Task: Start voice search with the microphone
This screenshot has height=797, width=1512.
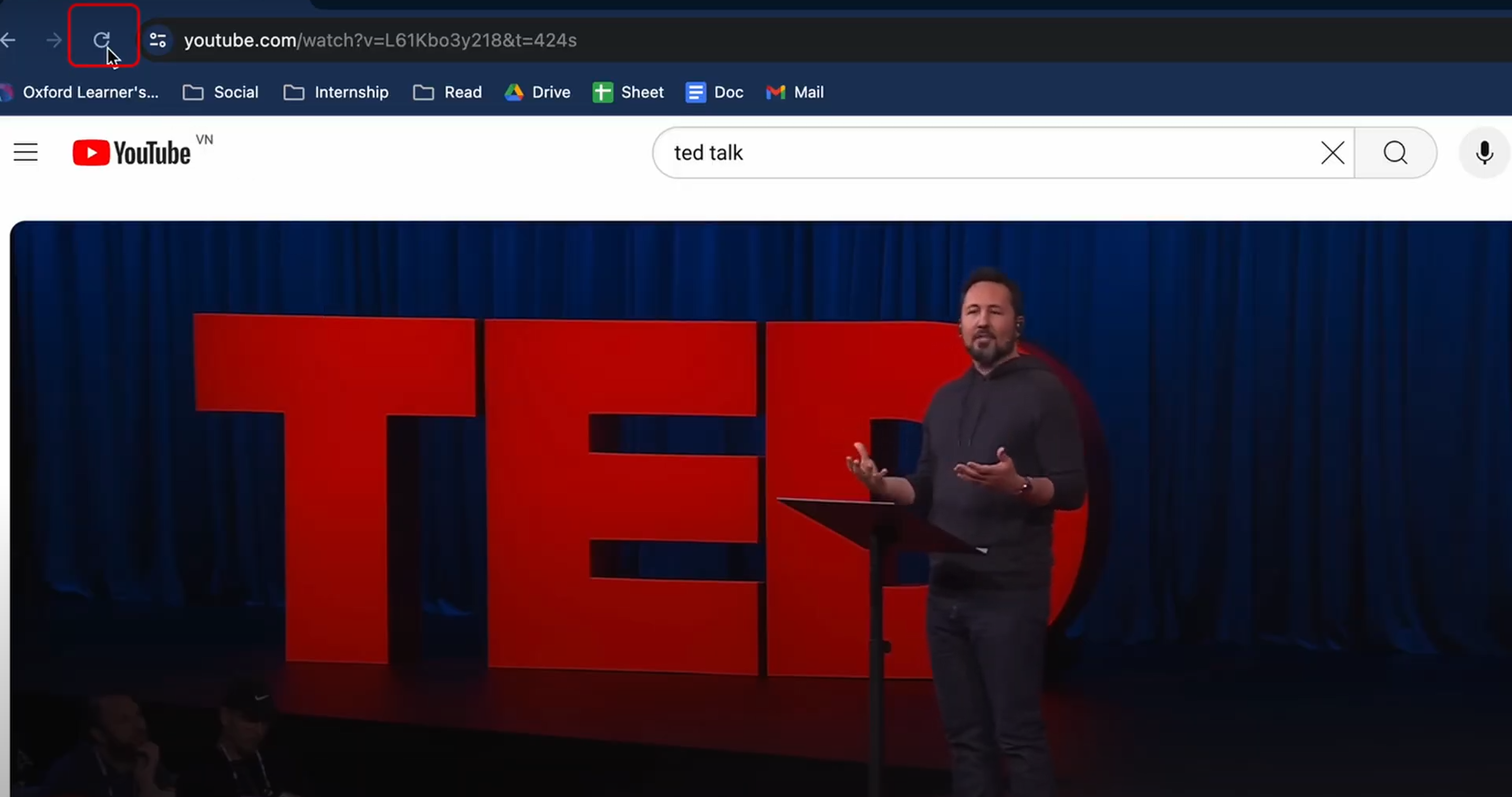Action: pyautogui.click(x=1484, y=153)
